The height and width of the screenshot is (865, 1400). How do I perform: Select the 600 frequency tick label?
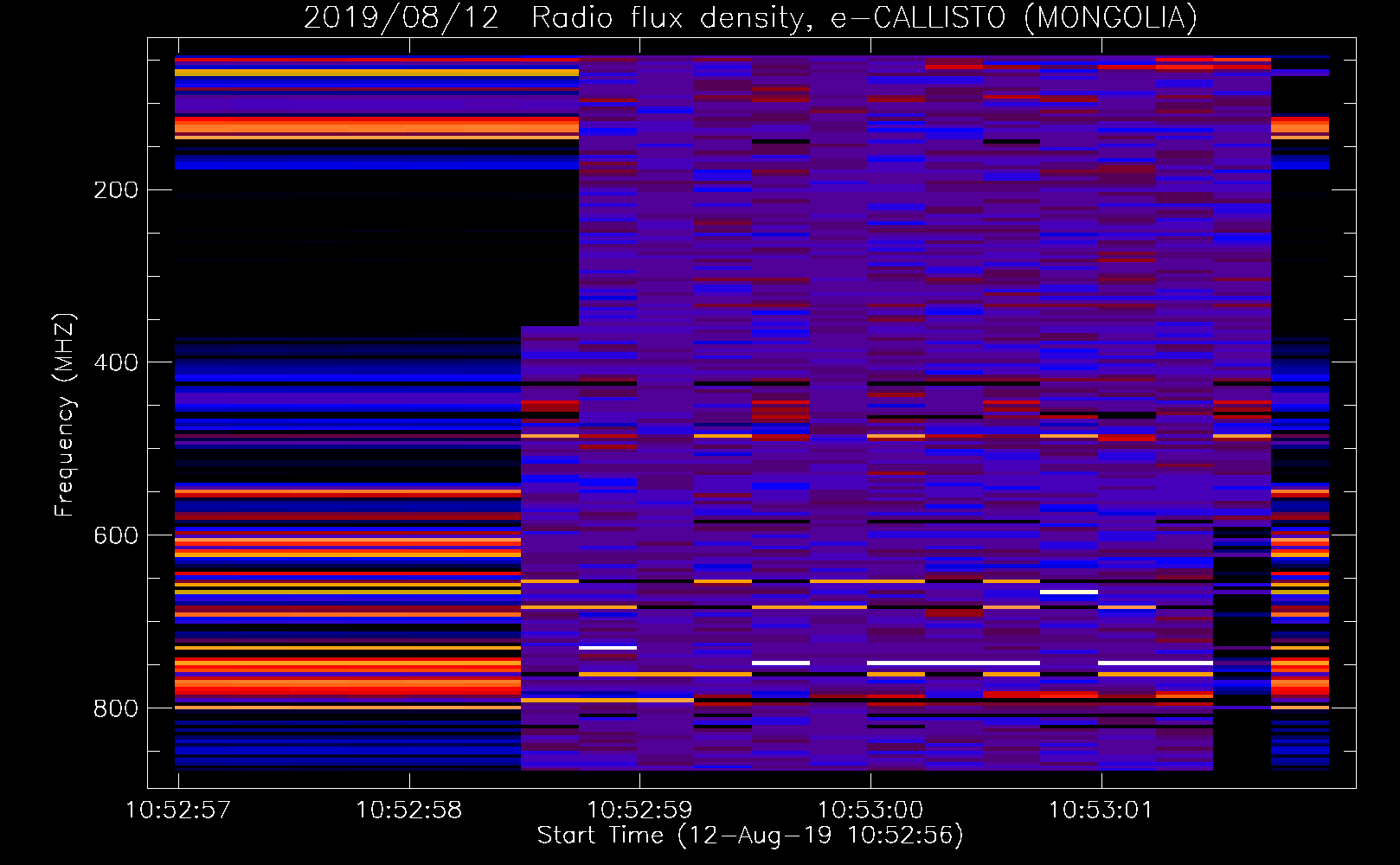[x=116, y=535]
